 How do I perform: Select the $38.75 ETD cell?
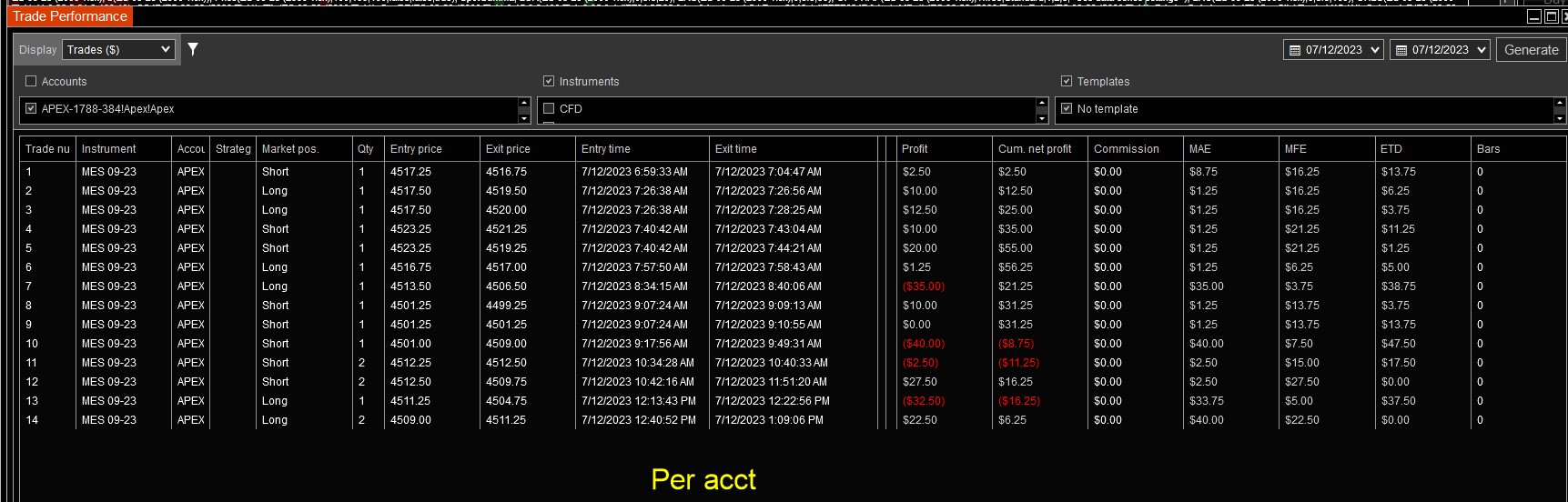pos(1422,286)
